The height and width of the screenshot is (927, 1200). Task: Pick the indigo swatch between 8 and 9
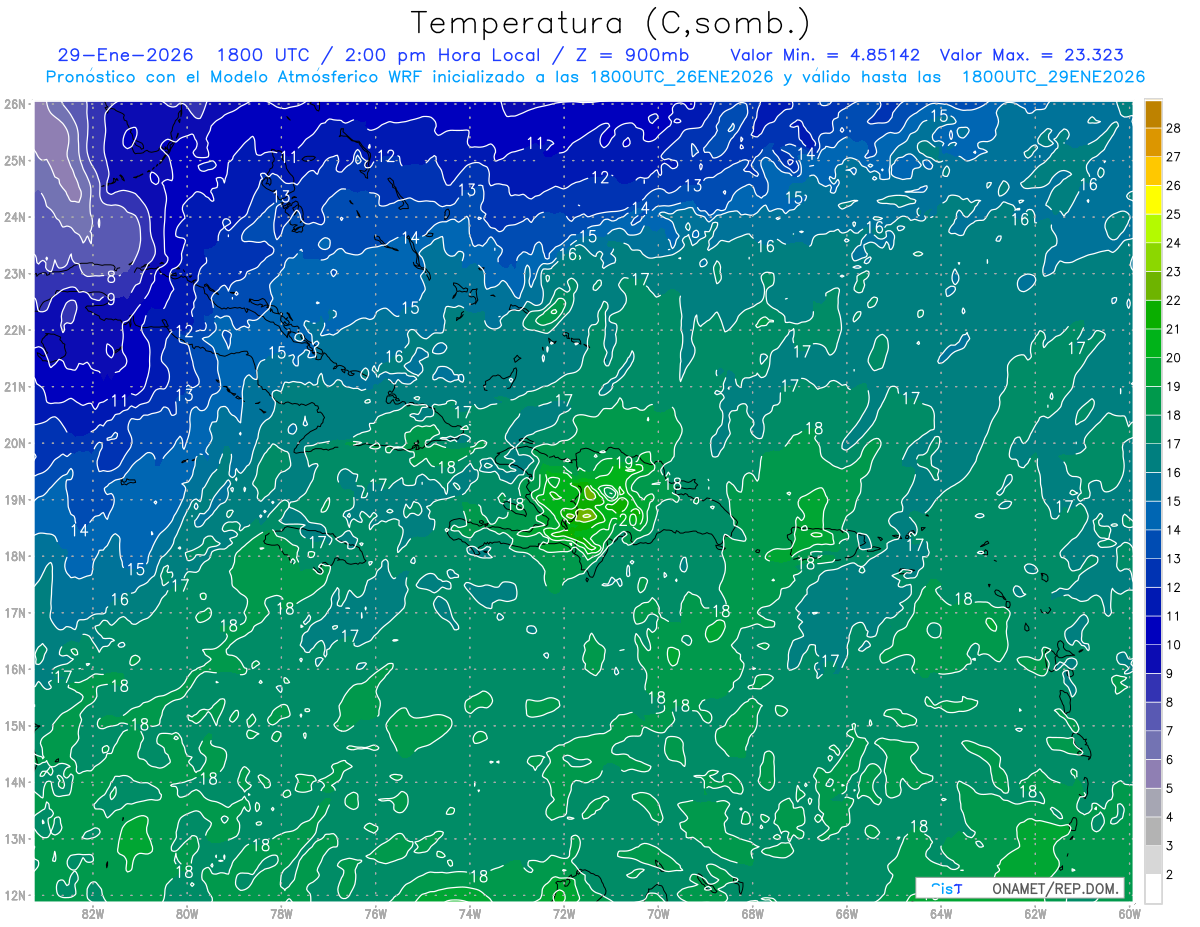1153,688
